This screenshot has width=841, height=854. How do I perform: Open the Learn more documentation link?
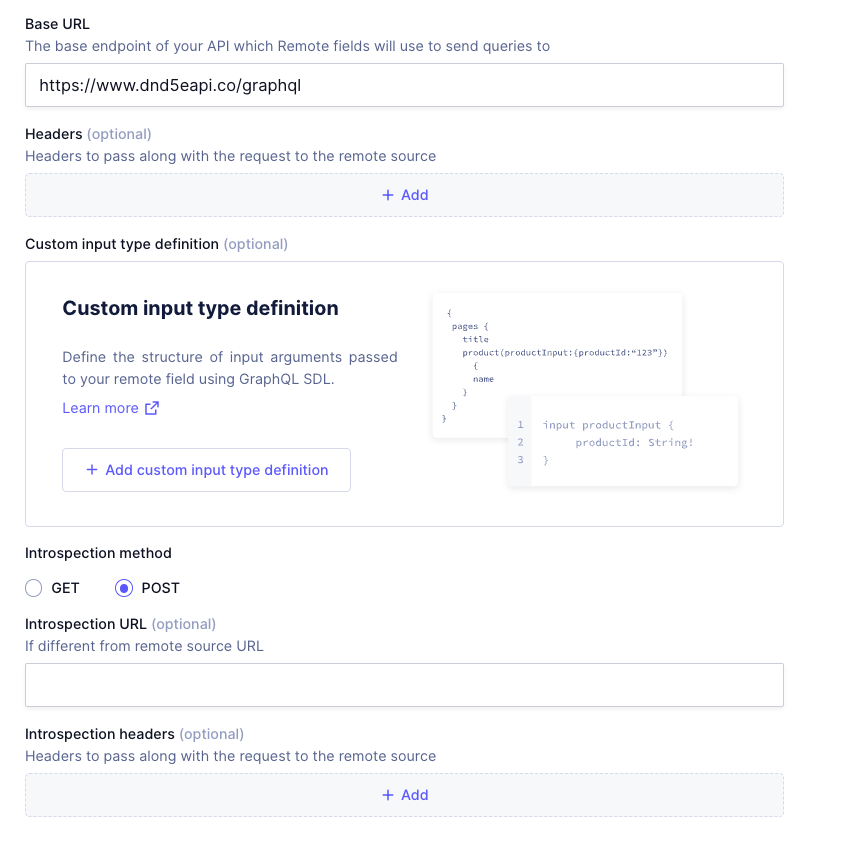pos(99,408)
